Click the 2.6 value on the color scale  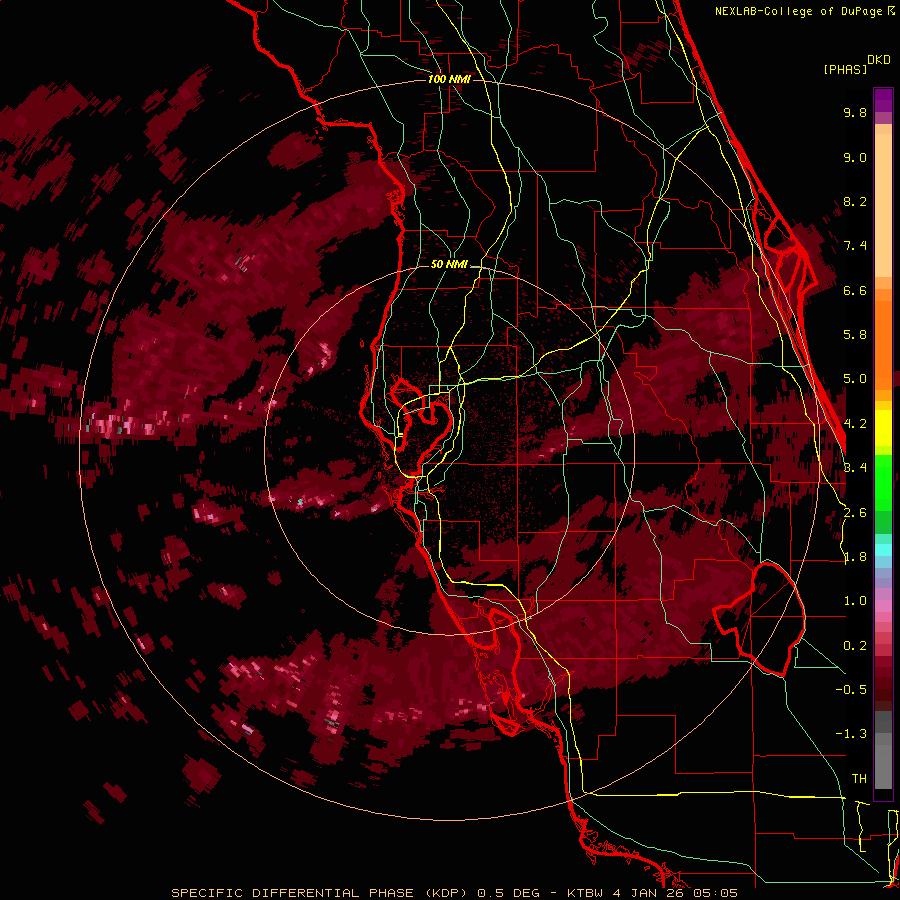point(855,513)
